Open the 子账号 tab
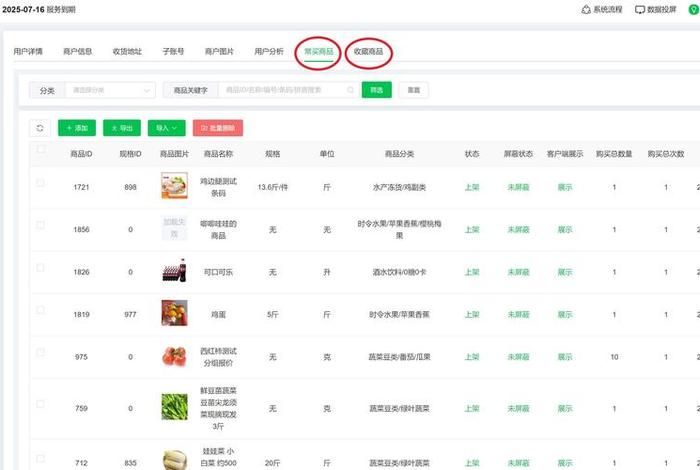Screen dimensions: 700x470 coord(173,51)
